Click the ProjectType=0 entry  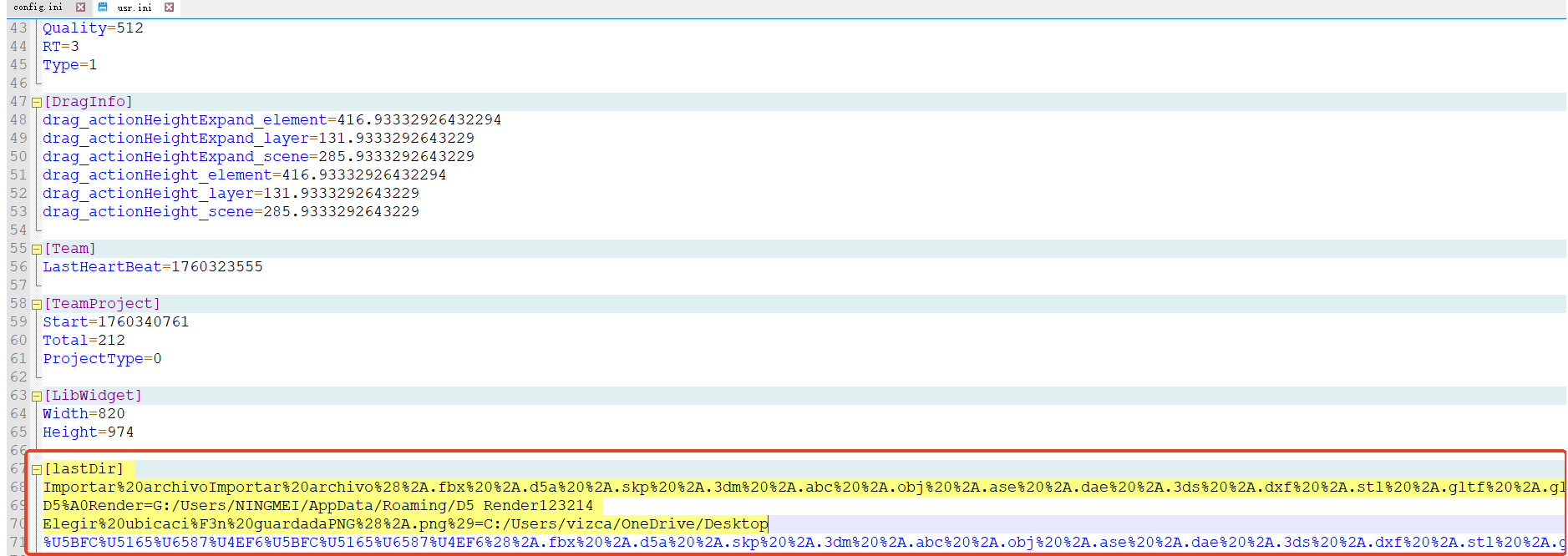[102, 359]
